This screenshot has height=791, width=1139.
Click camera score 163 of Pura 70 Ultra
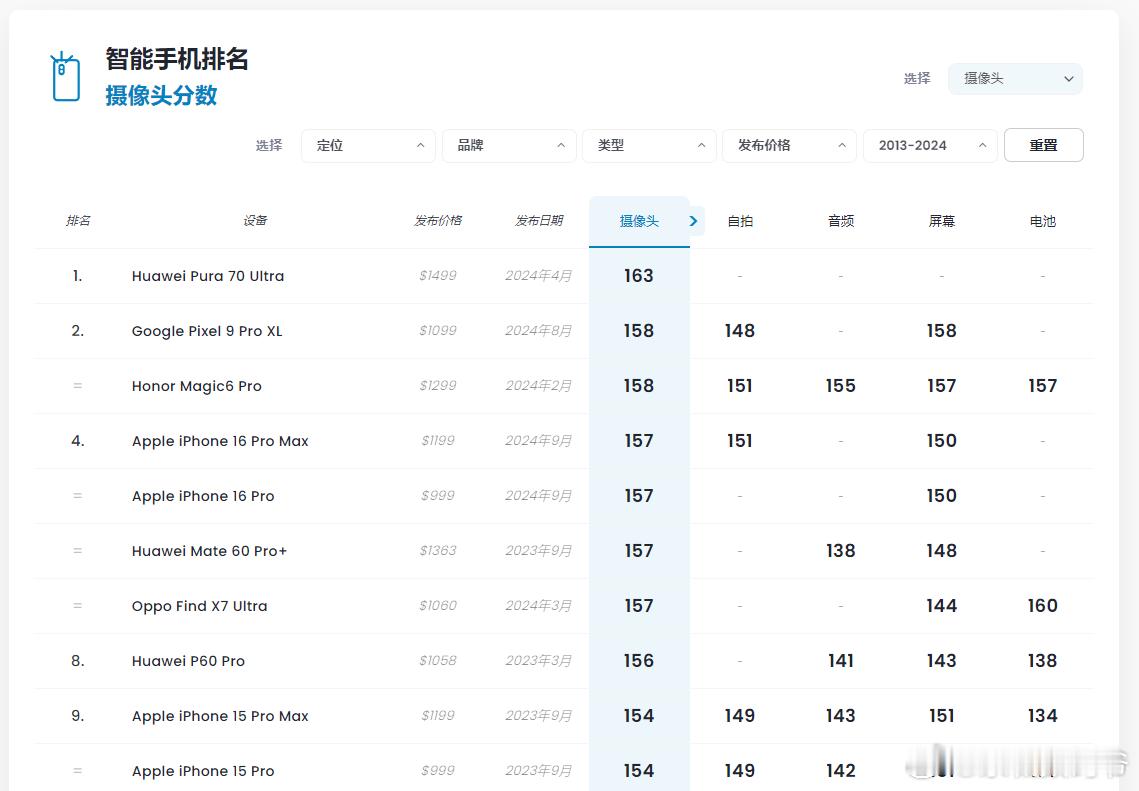[x=639, y=276]
